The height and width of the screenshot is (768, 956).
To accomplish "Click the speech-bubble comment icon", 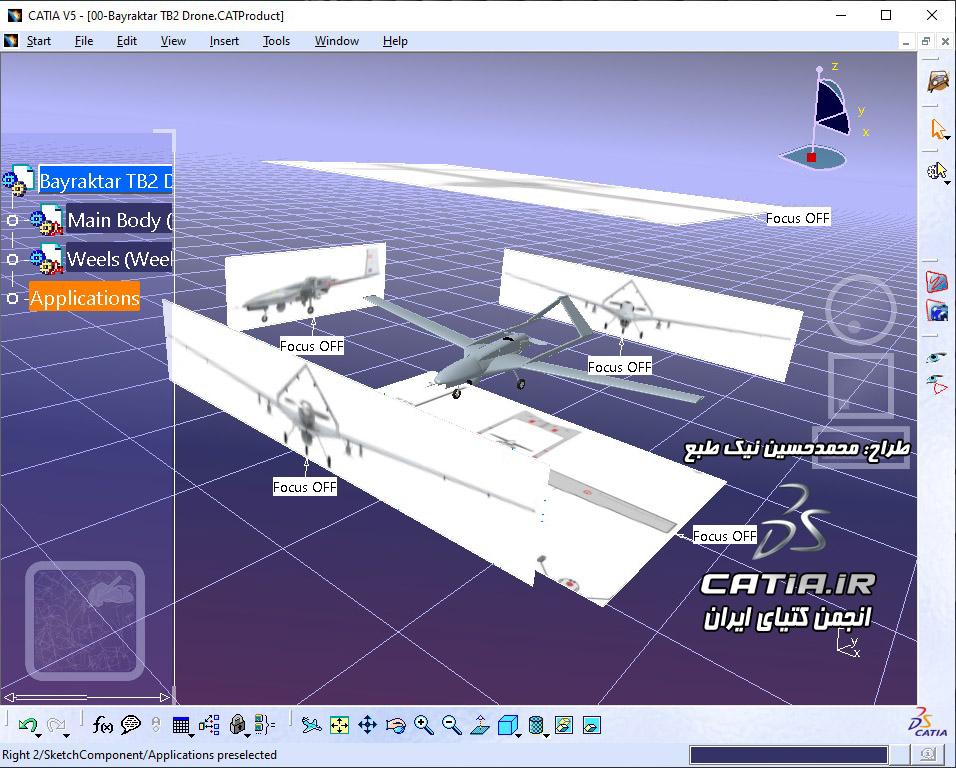I will pyautogui.click(x=130, y=725).
